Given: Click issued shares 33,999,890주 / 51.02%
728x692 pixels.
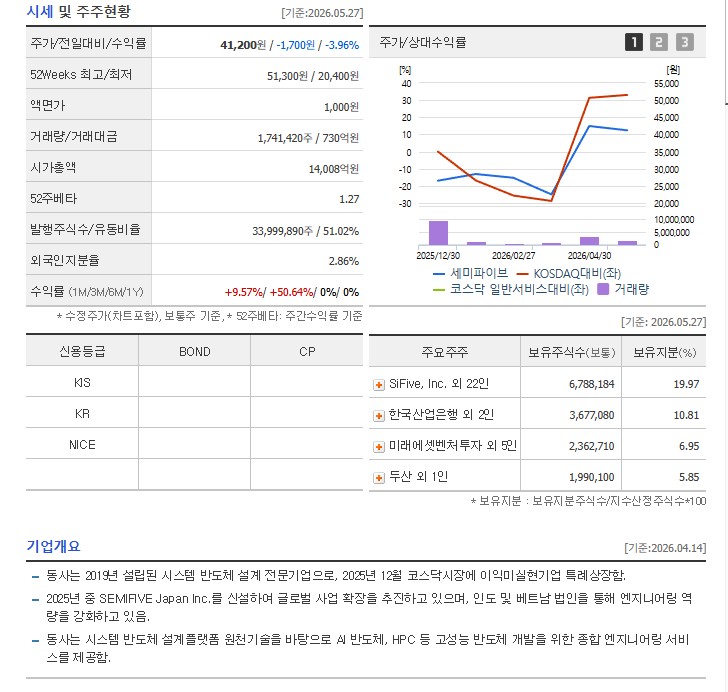Looking at the screenshot, I should pos(306,231).
